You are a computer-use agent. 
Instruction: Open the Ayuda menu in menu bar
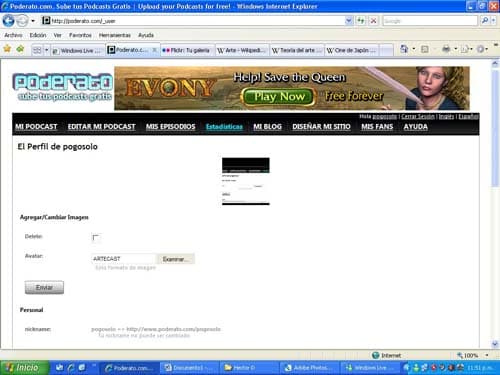(x=146, y=35)
